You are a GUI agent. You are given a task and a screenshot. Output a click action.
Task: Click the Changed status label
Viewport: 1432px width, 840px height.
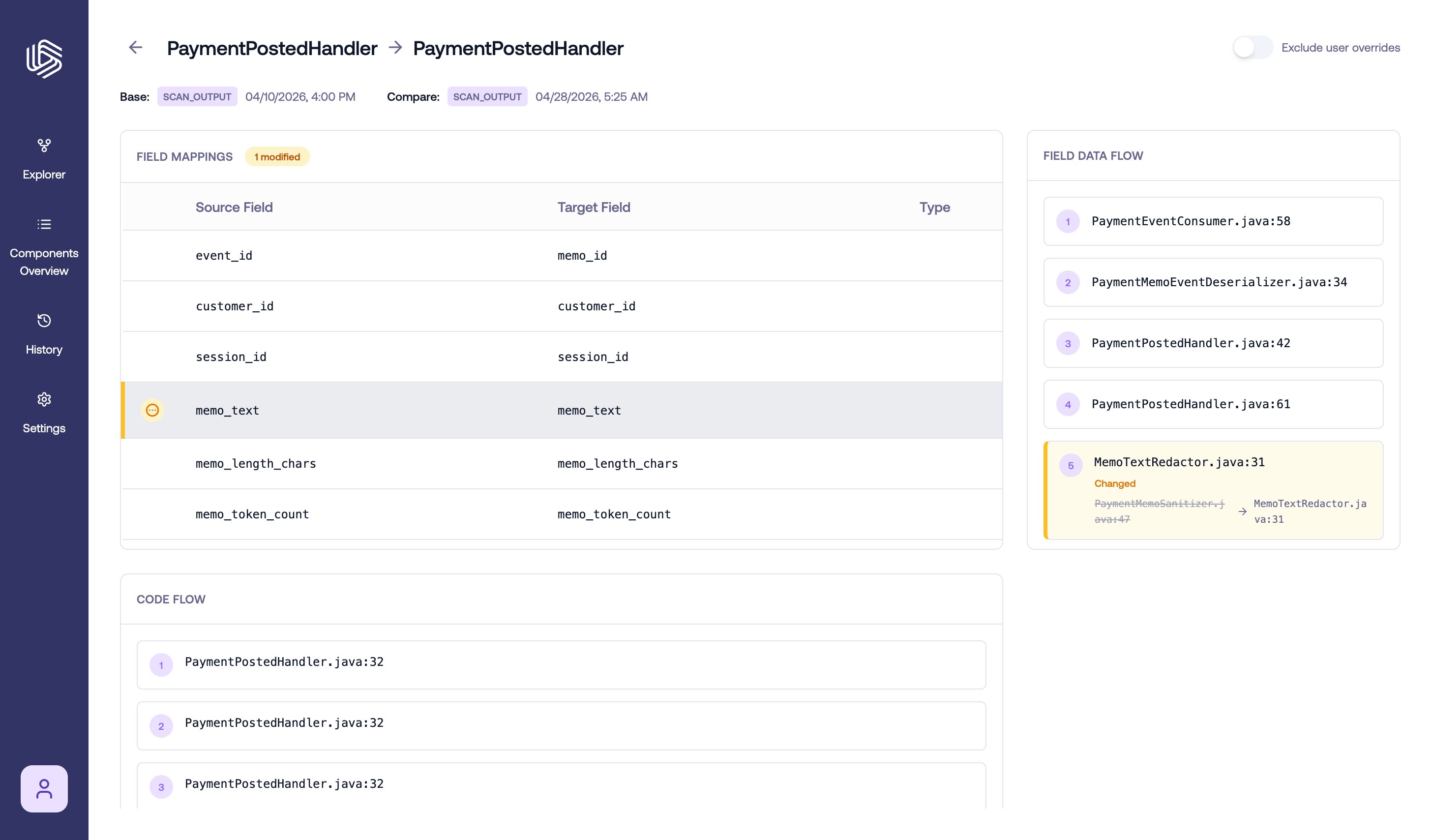[x=1115, y=483]
